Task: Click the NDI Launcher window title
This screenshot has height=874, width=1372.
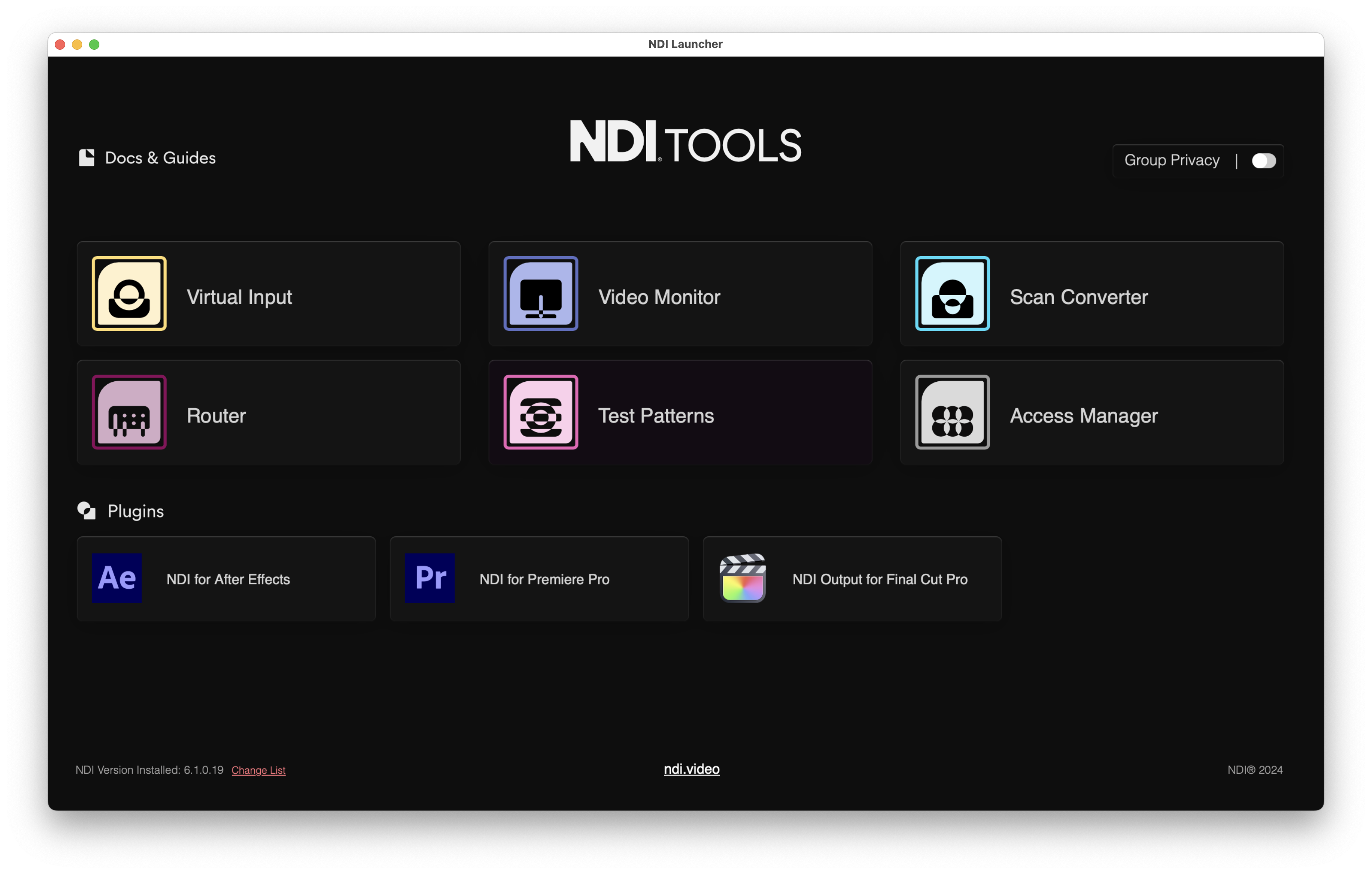Action: click(x=686, y=44)
